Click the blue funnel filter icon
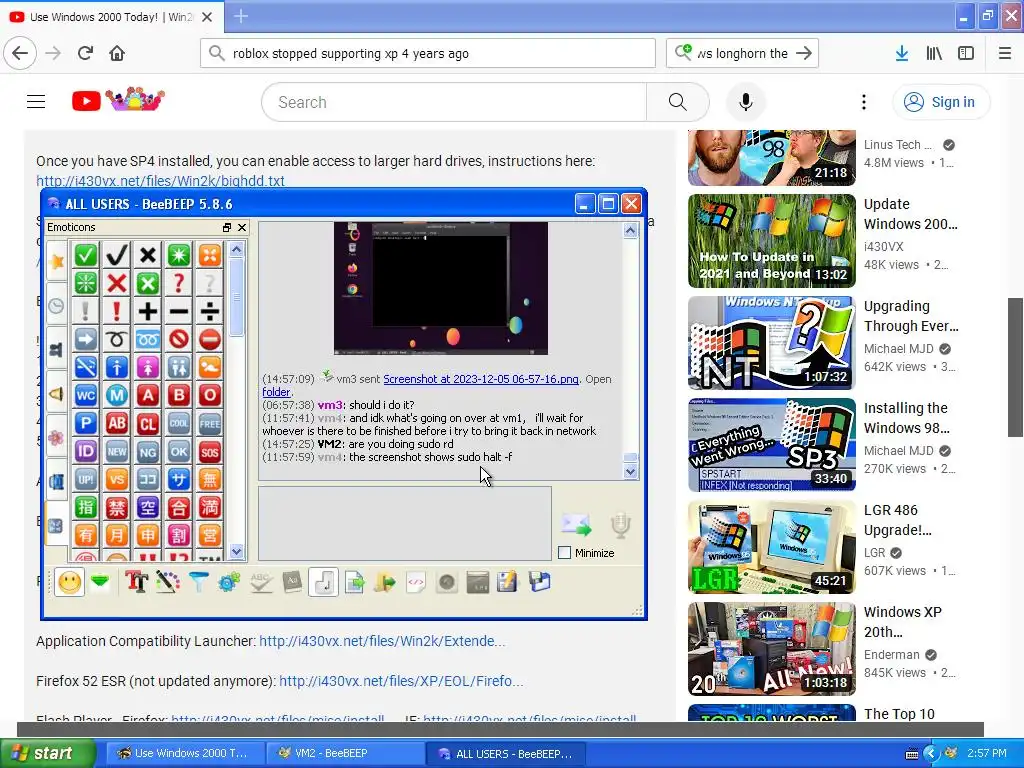1024x768 pixels. tap(198, 582)
